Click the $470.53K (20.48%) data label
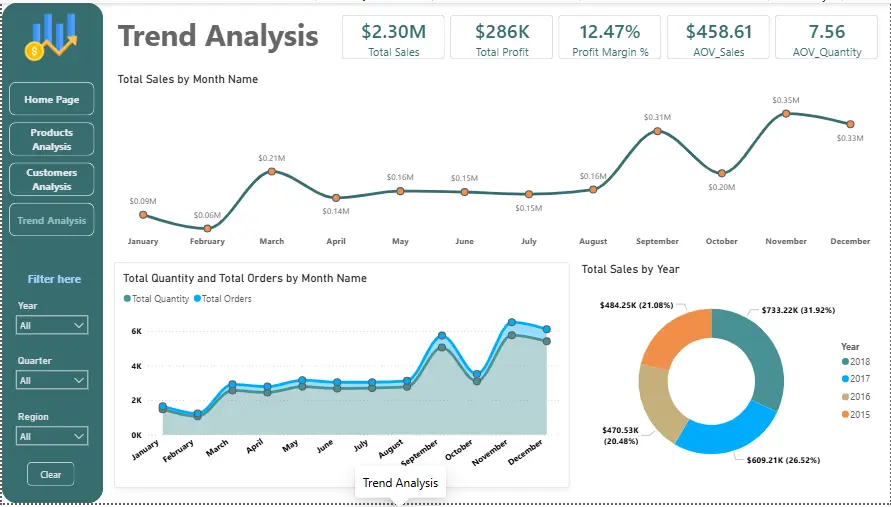Screen dimensions: 891x507 (621, 435)
